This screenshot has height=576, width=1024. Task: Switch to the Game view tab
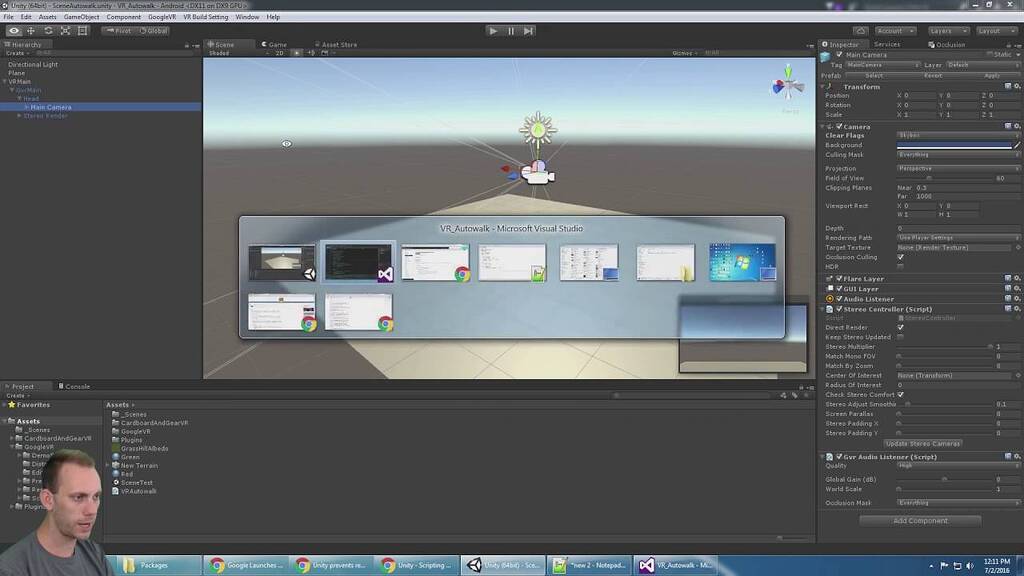coord(275,44)
